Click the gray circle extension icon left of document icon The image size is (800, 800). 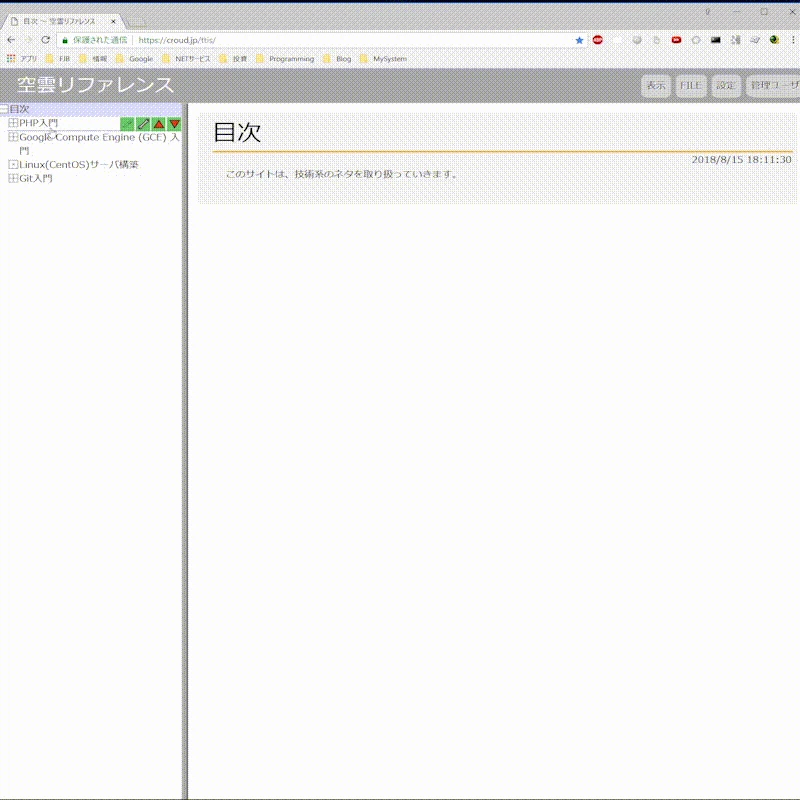coord(637,40)
